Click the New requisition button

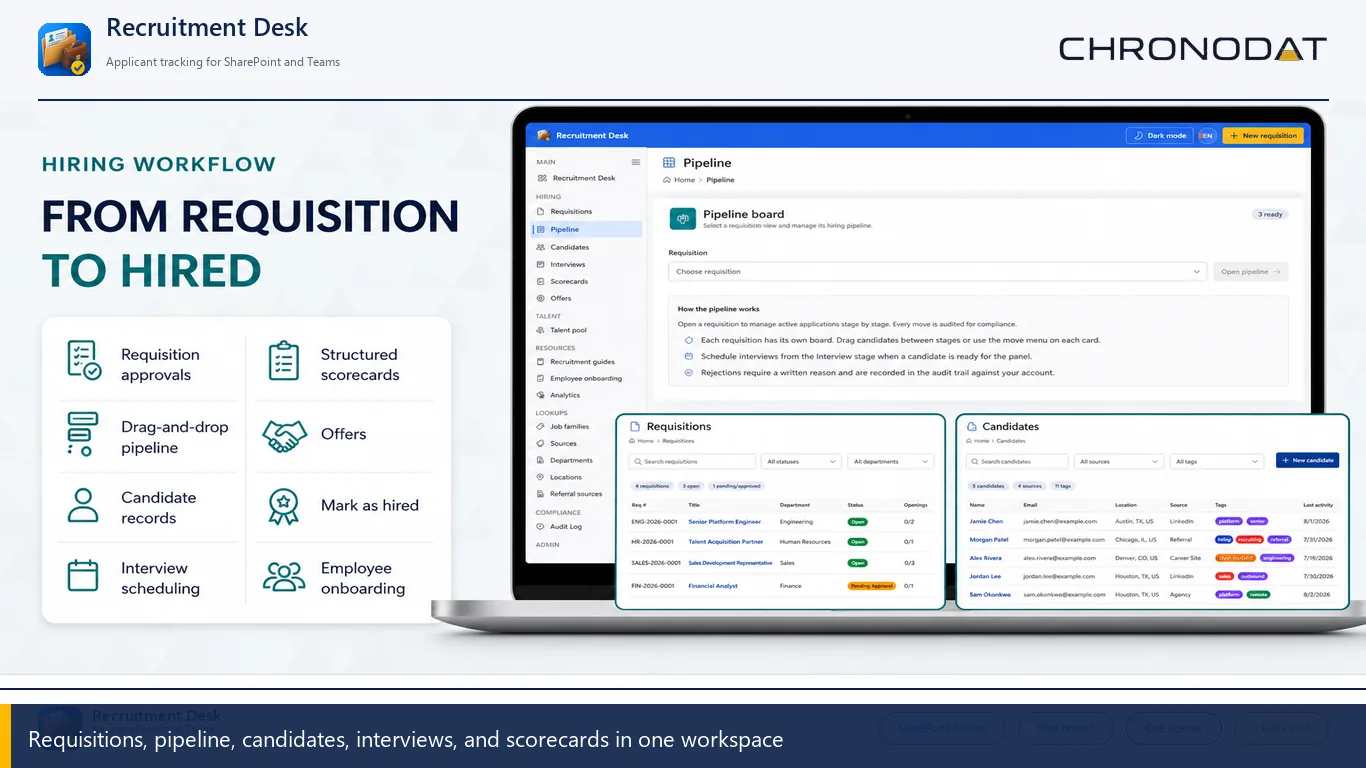(x=1263, y=135)
